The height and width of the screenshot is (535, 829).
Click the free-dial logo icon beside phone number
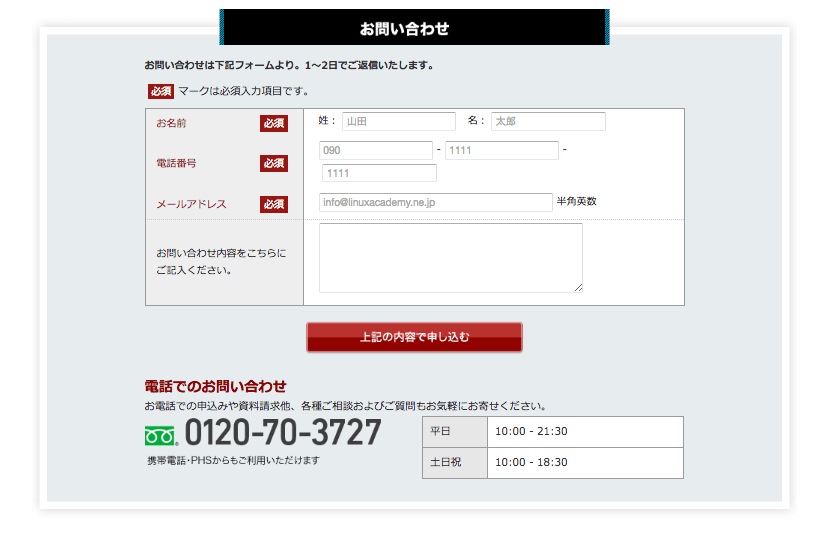pos(160,436)
